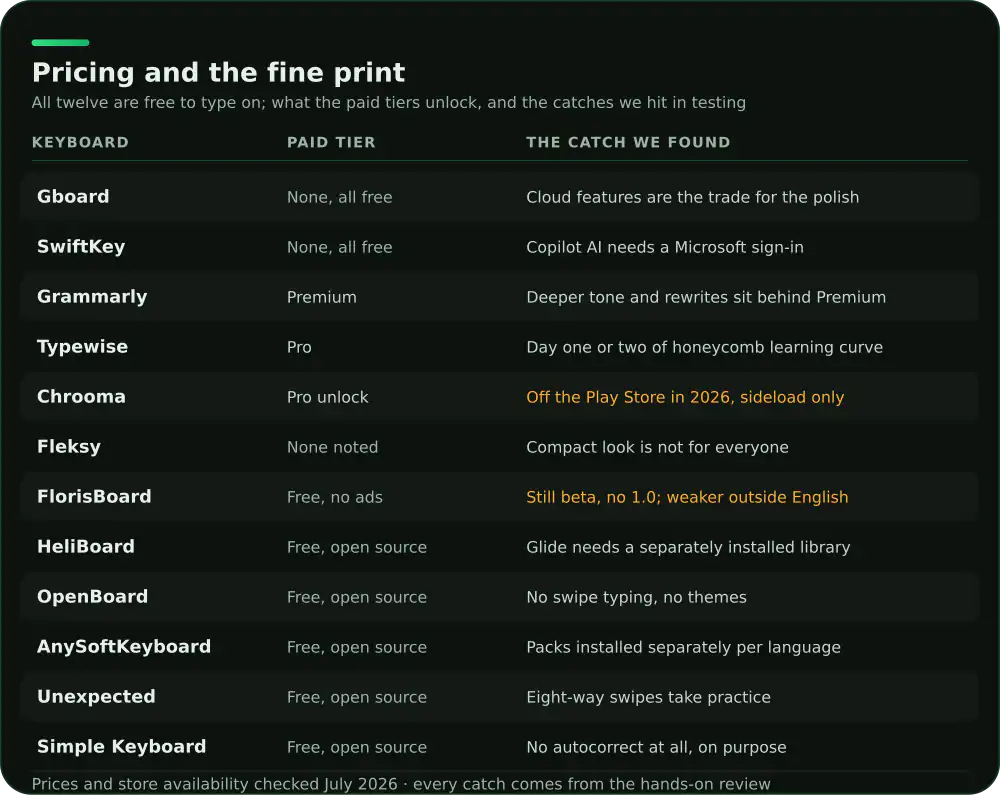The height and width of the screenshot is (795, 1000).
Task: Click the 'Pro unlock' paid tier cell
Action: click(328, 397)
